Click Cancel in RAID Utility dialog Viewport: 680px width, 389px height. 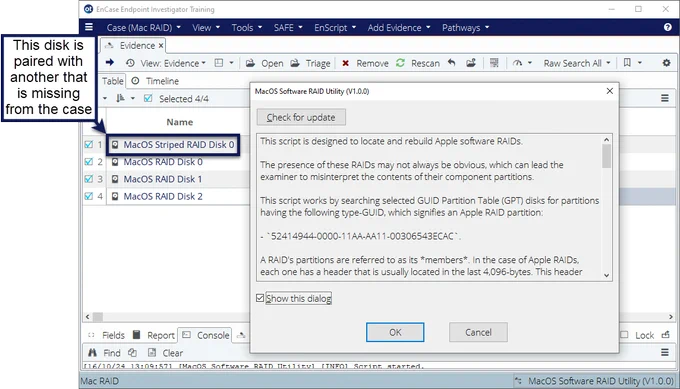point(478,332)
